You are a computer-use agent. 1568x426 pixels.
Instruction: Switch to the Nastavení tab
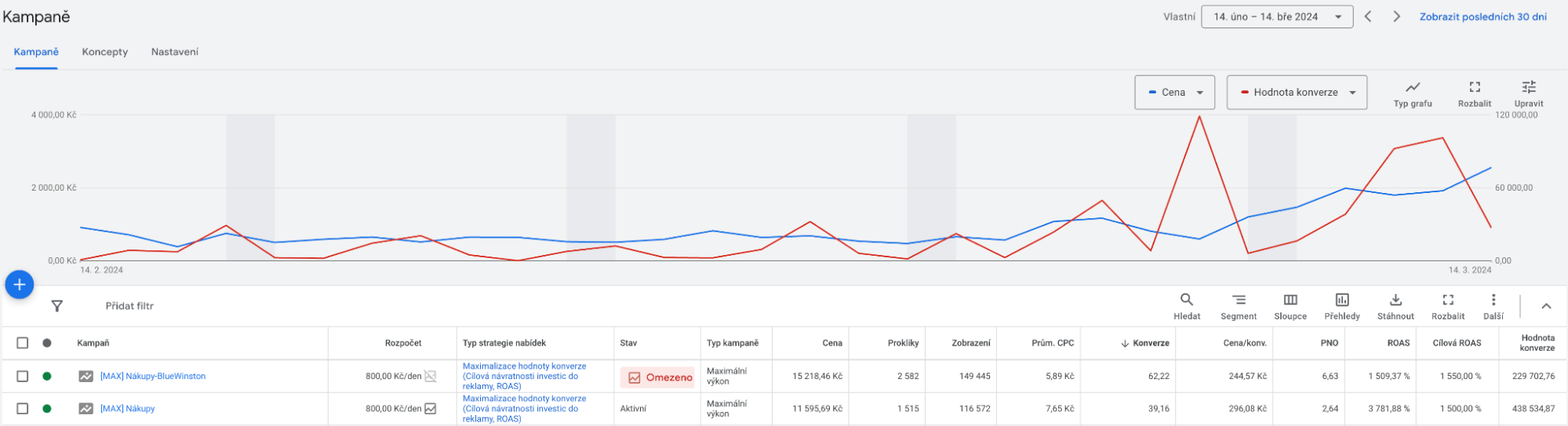point(174,52)
